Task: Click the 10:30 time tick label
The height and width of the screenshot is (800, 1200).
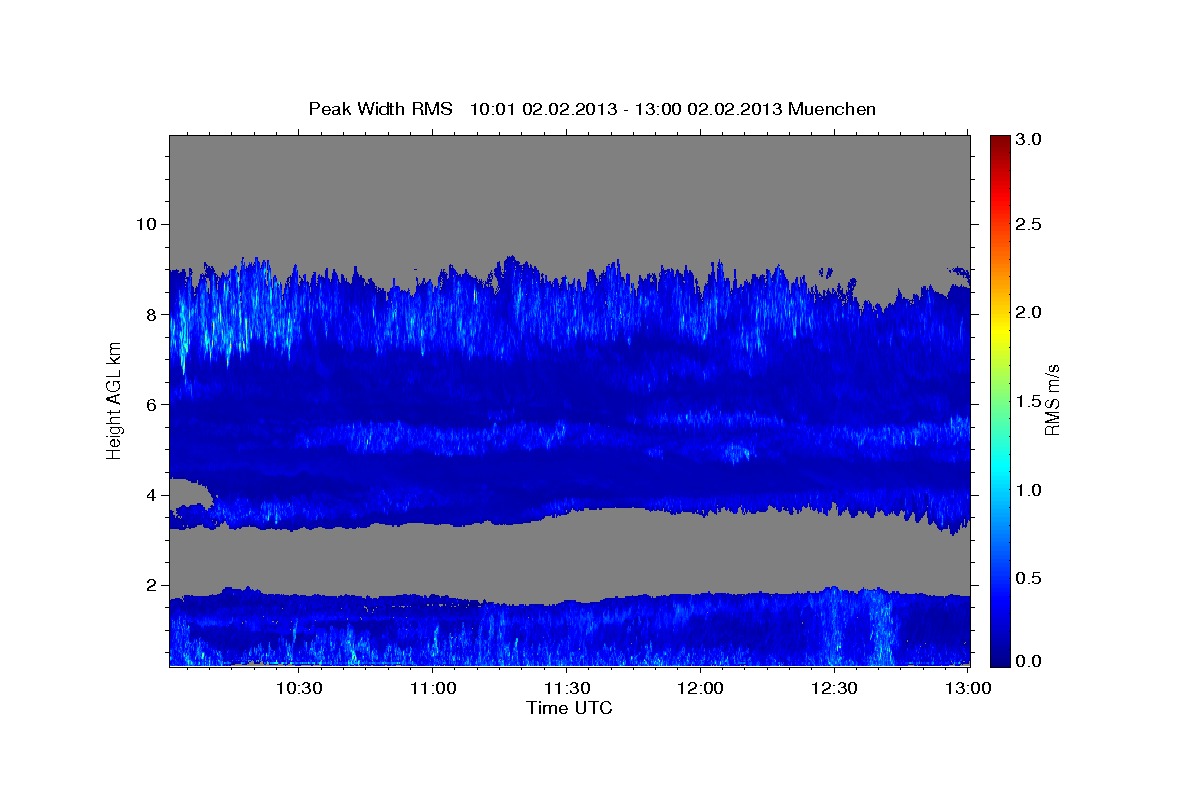Action: [x=299, y=689]
